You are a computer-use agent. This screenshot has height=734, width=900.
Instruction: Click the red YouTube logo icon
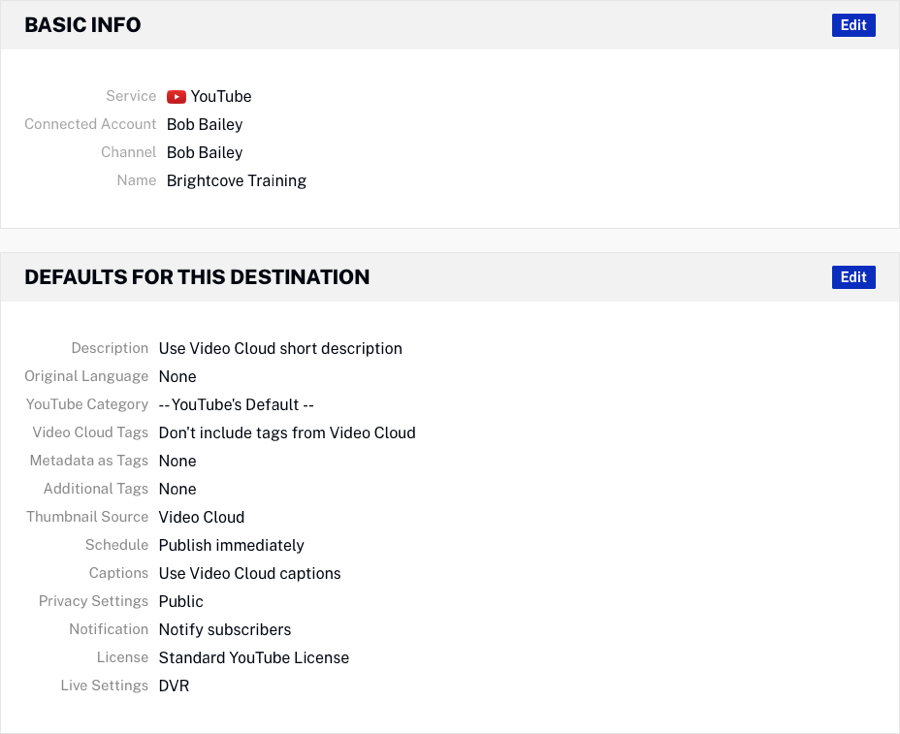point(176,97)
